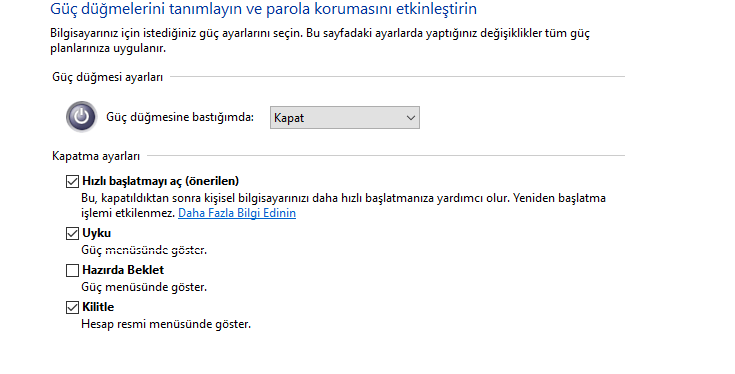This screenshot has height=374, width=735.
Task: Click the Kapatma ayarları section heading
Action: point(96,156)
